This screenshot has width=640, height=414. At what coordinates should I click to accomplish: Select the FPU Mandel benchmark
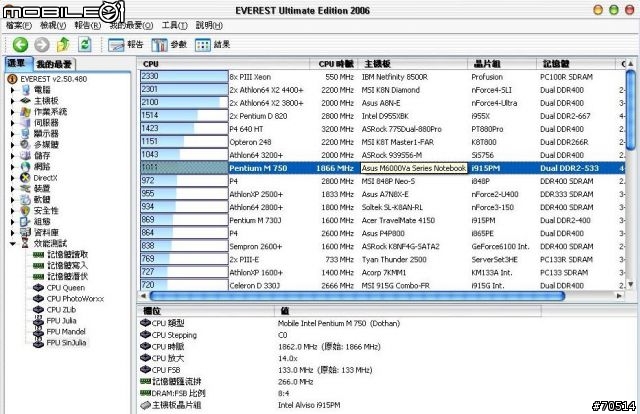pos(60,332)
